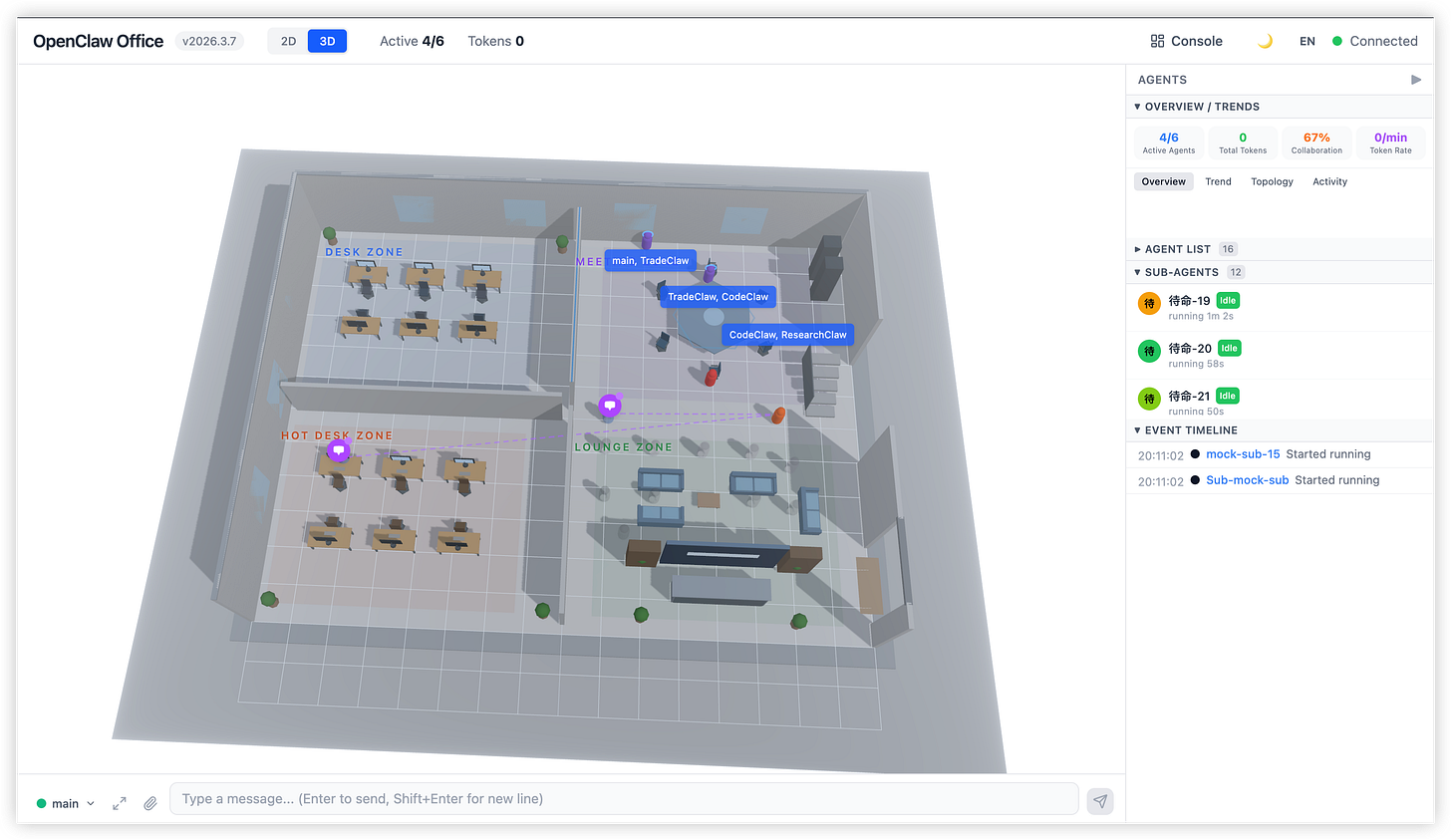Click the send message arrow icon
Image resolution: width=1451 pixels, height=840 pixels.
click(x=1100, y=800)
